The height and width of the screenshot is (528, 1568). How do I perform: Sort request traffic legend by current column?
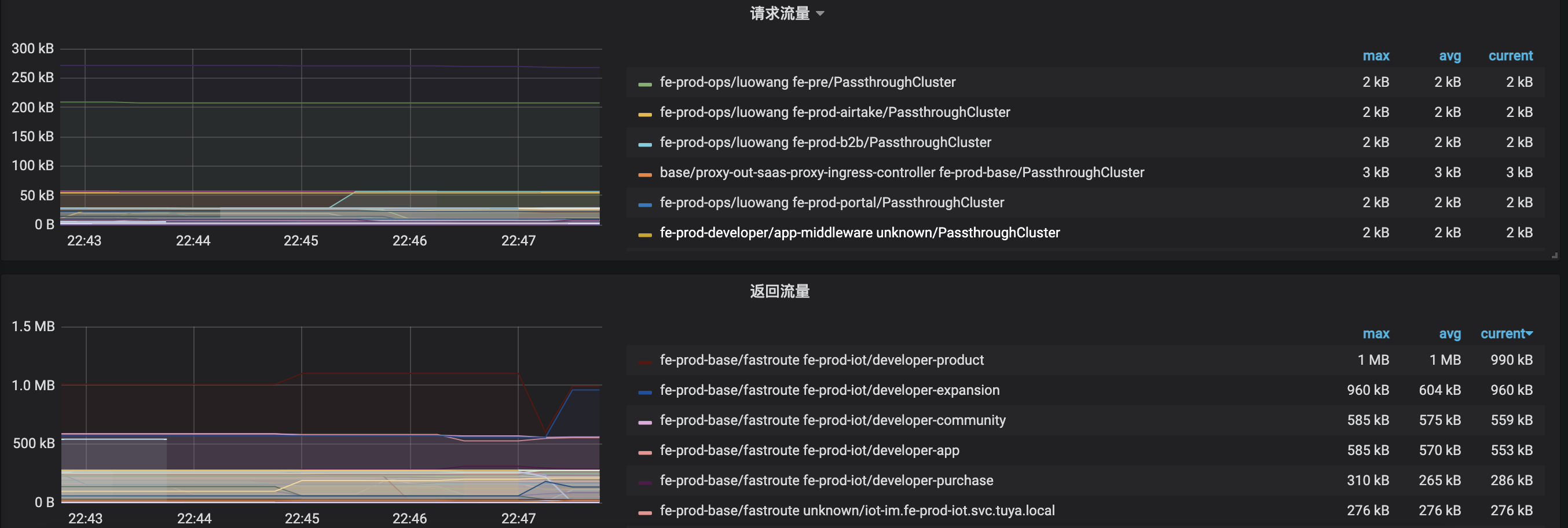1510,56
